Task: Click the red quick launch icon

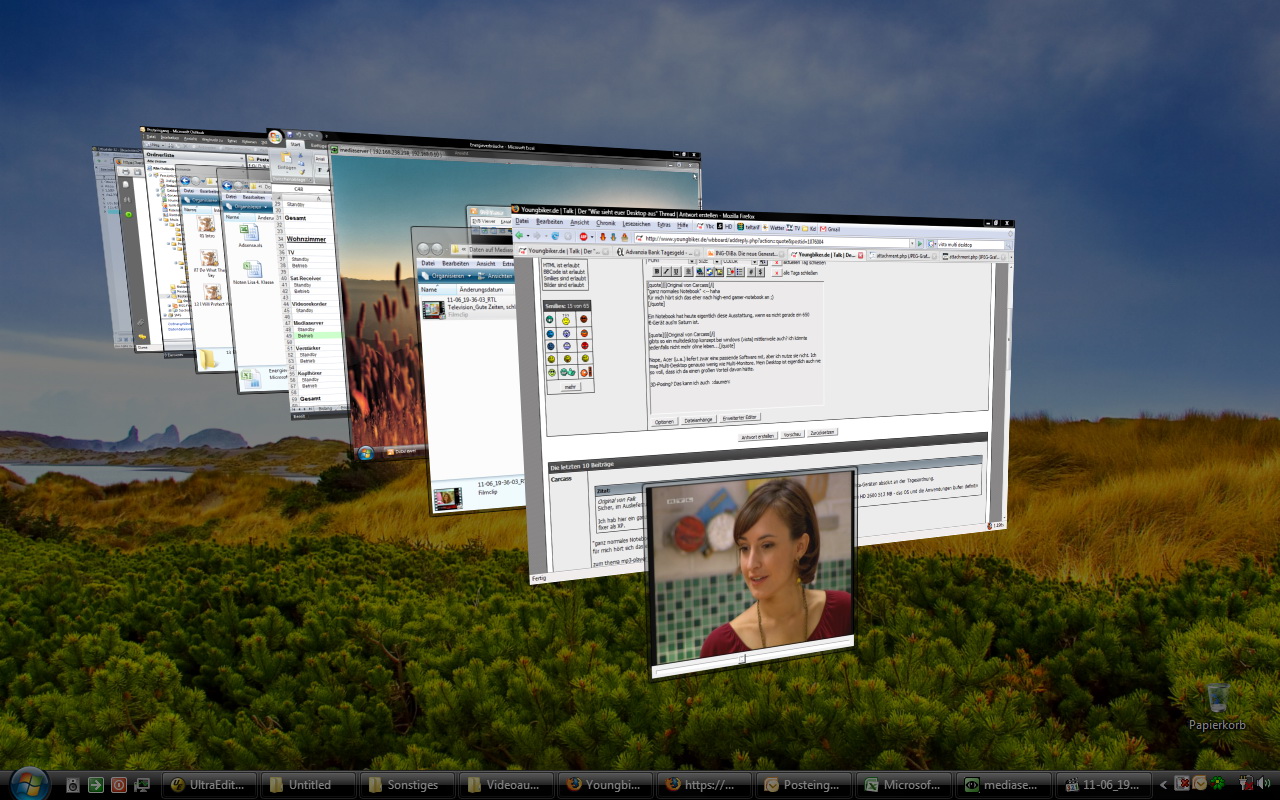Action: click(x=119, y=785)
